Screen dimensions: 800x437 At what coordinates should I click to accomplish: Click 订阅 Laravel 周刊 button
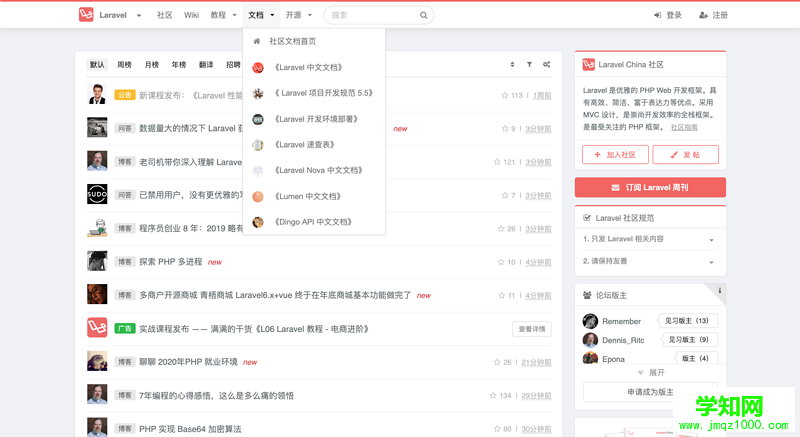(x=650, y=188)
